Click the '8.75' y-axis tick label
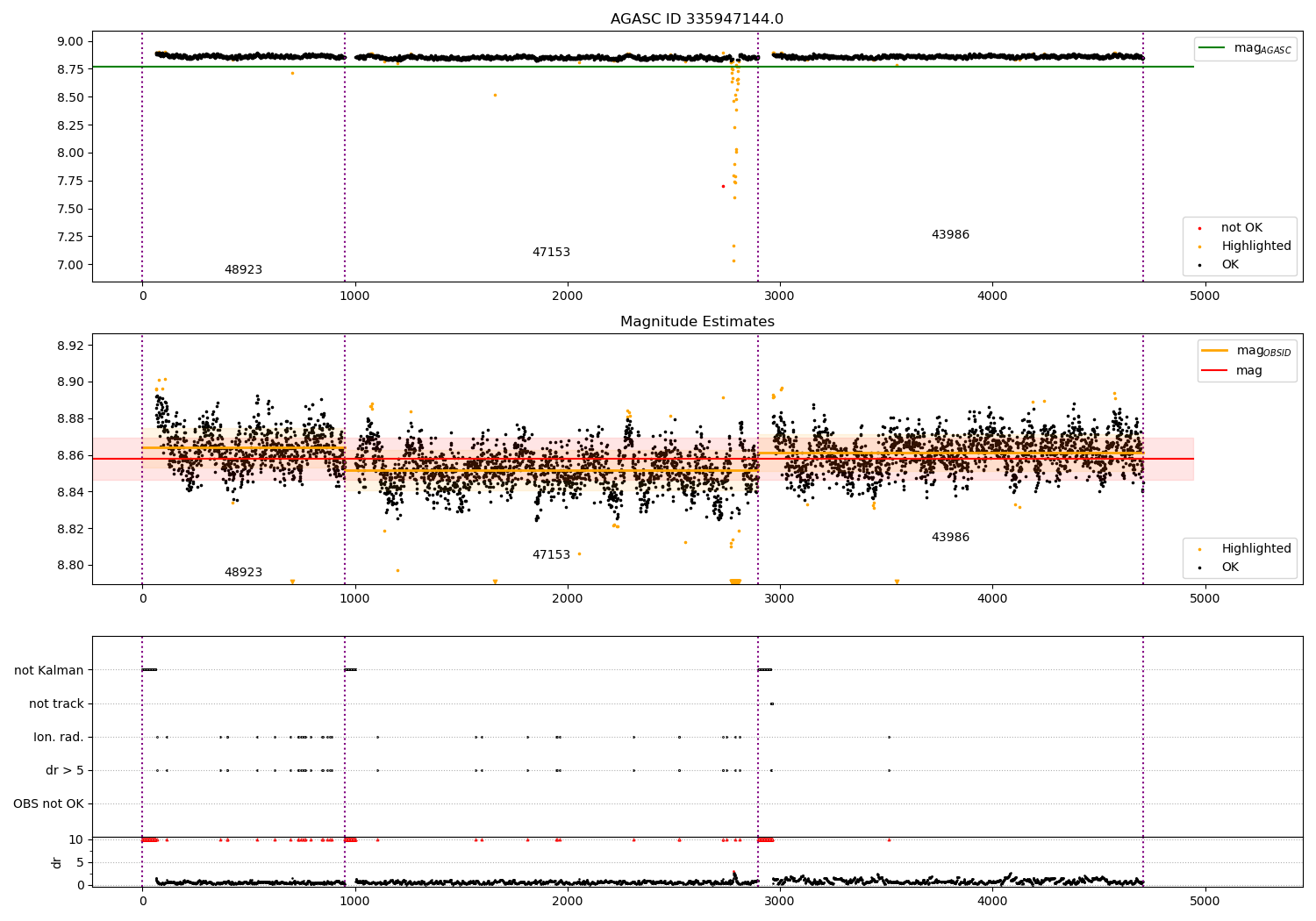 click(71, 70)
